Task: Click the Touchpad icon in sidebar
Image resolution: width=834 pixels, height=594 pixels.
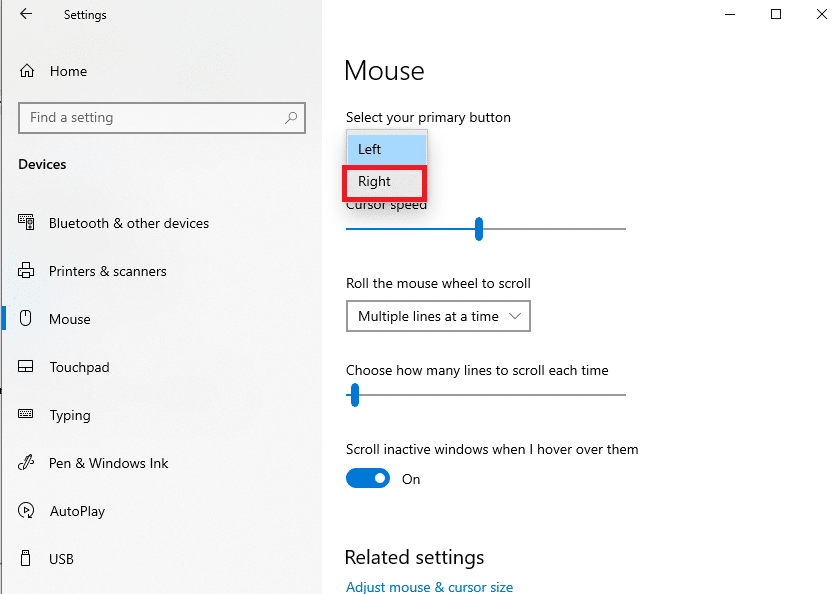Action: 27,367
